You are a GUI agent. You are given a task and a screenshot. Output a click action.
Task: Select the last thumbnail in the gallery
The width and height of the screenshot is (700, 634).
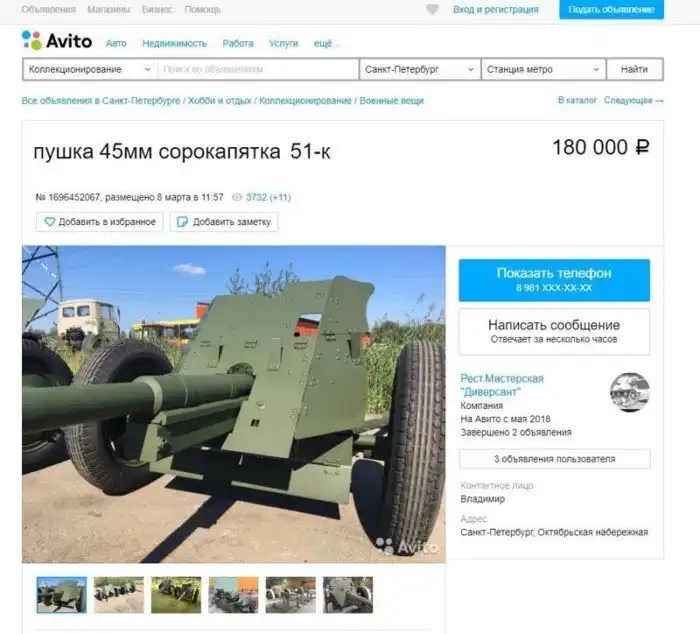[348, 595]
